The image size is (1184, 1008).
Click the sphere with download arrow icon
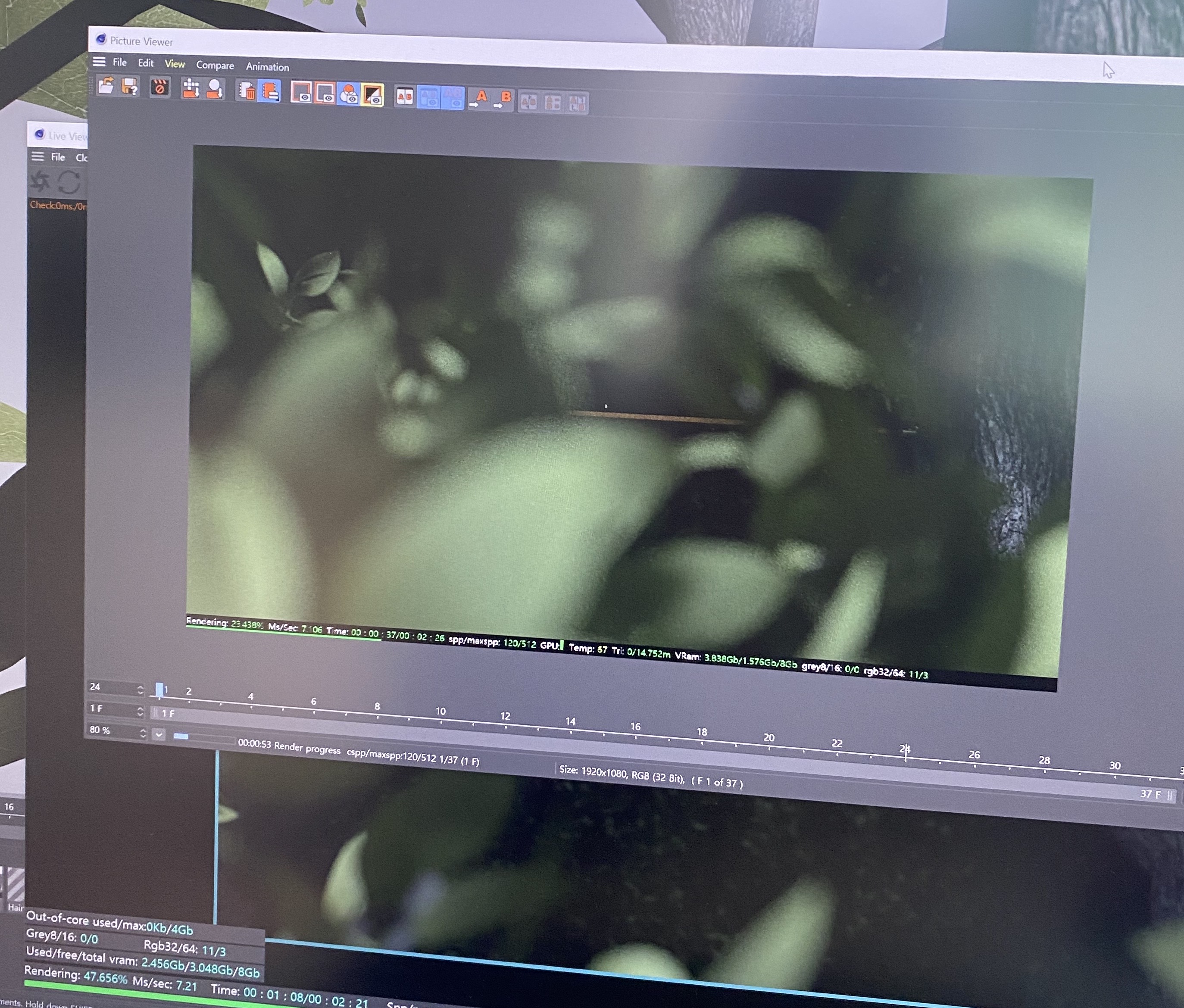[214, 90]
